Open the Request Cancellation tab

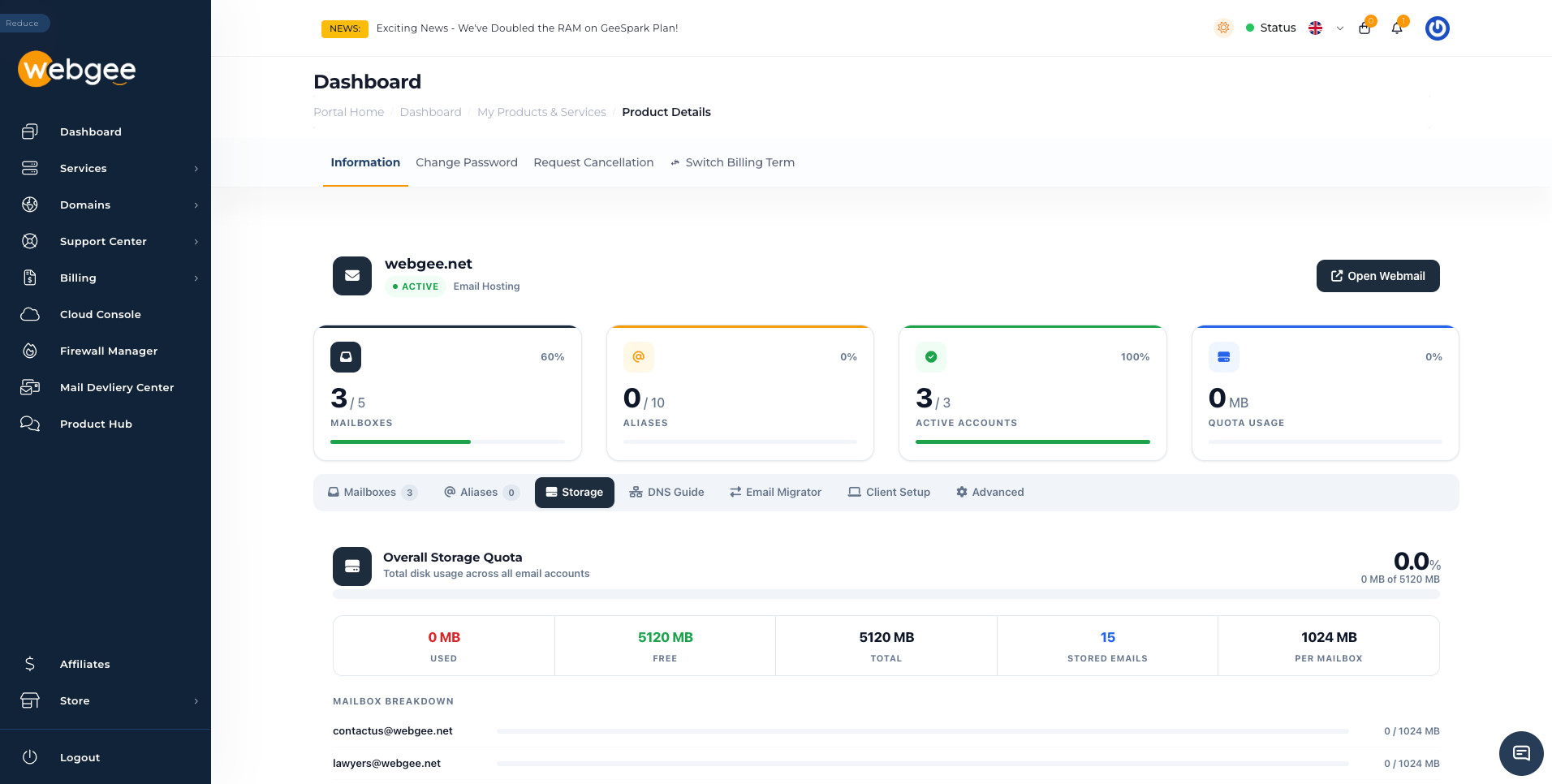(593, 162)
